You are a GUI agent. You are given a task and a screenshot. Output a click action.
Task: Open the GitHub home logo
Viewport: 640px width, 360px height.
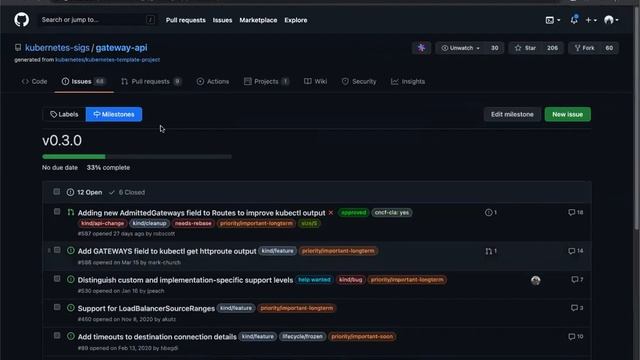(x=22, y=20)
